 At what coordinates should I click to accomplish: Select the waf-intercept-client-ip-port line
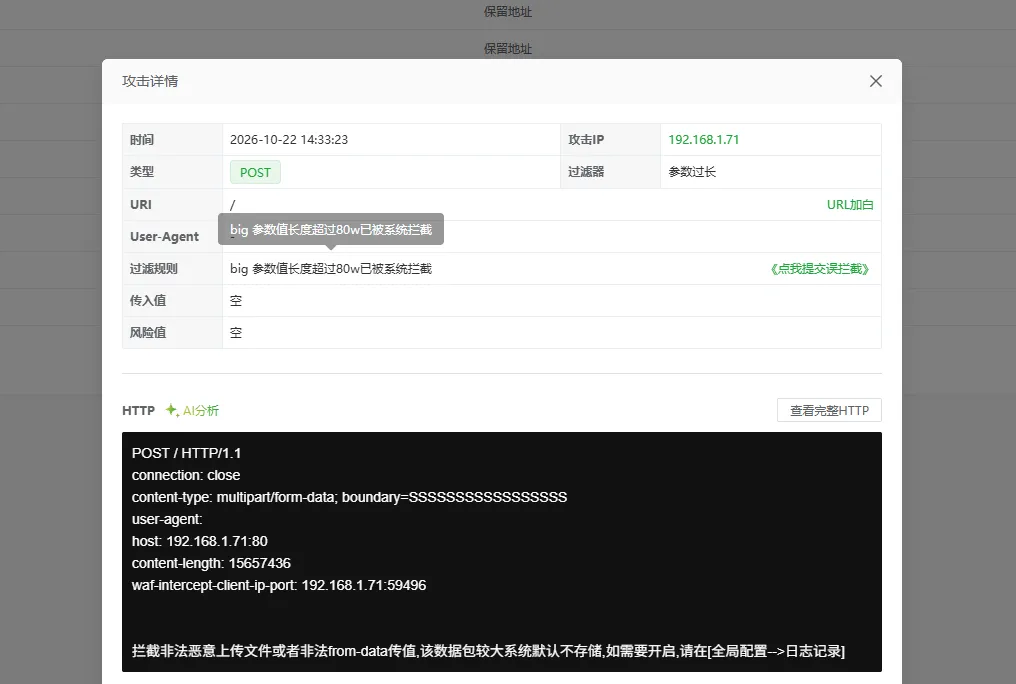279,585
